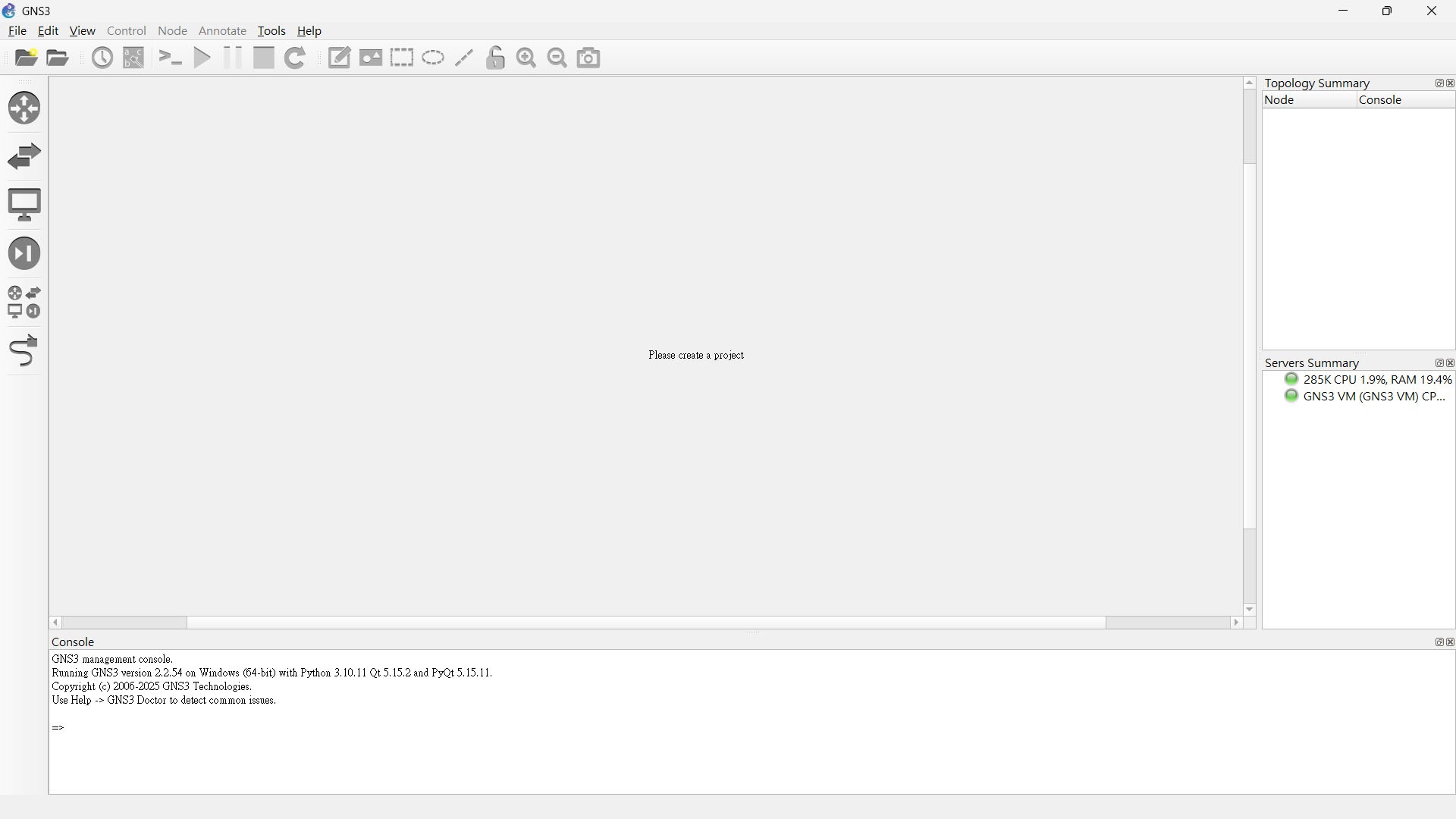
Task: Browse security devices in the sidebar
Action: tap(24, 253)
